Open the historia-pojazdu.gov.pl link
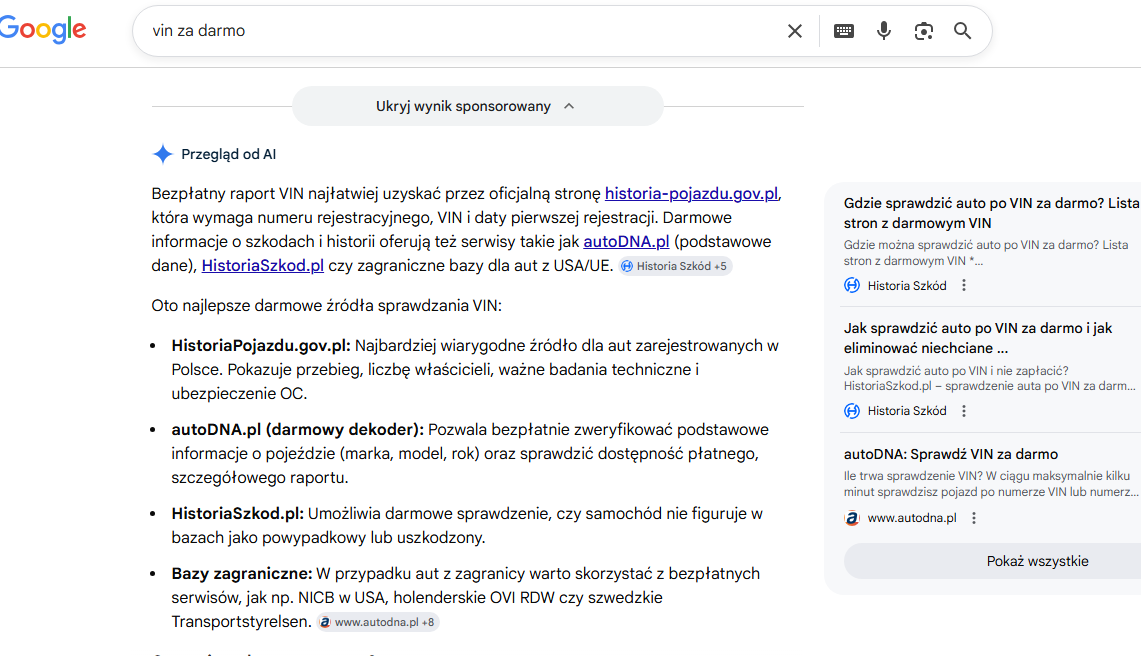 tap(692, 193)
